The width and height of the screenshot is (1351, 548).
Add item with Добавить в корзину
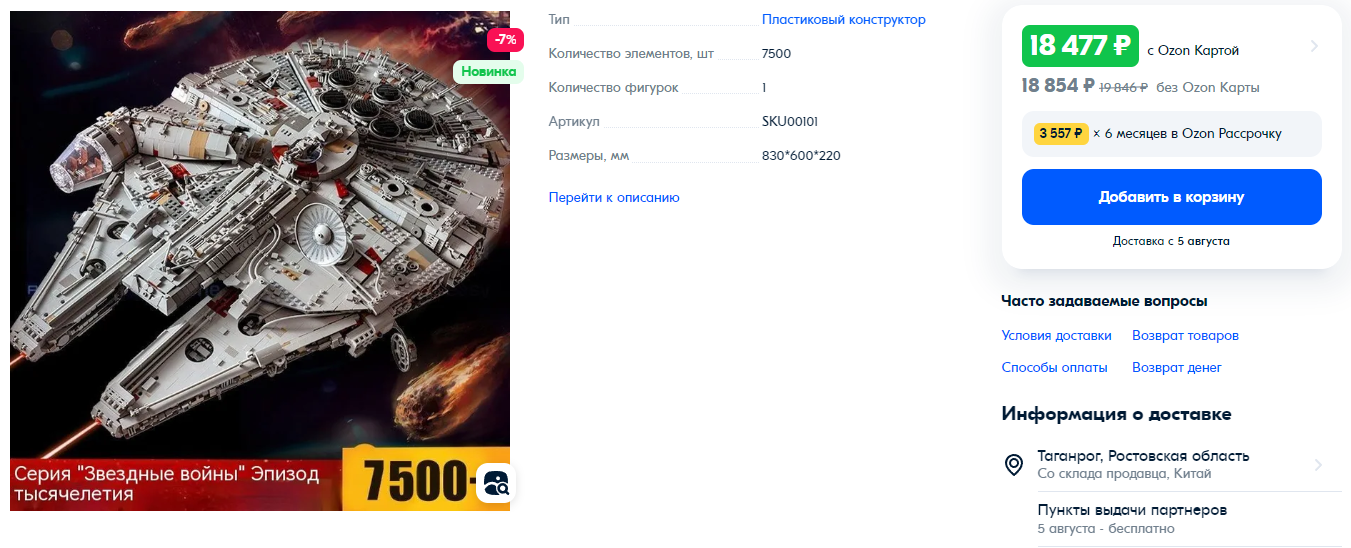(1171, 197)
